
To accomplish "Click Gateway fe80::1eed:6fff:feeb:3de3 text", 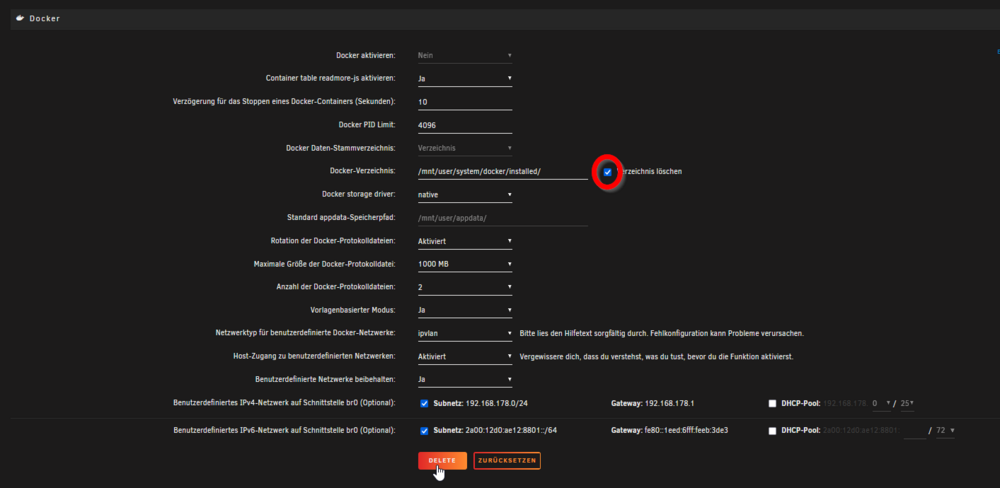I will [670, 431].
